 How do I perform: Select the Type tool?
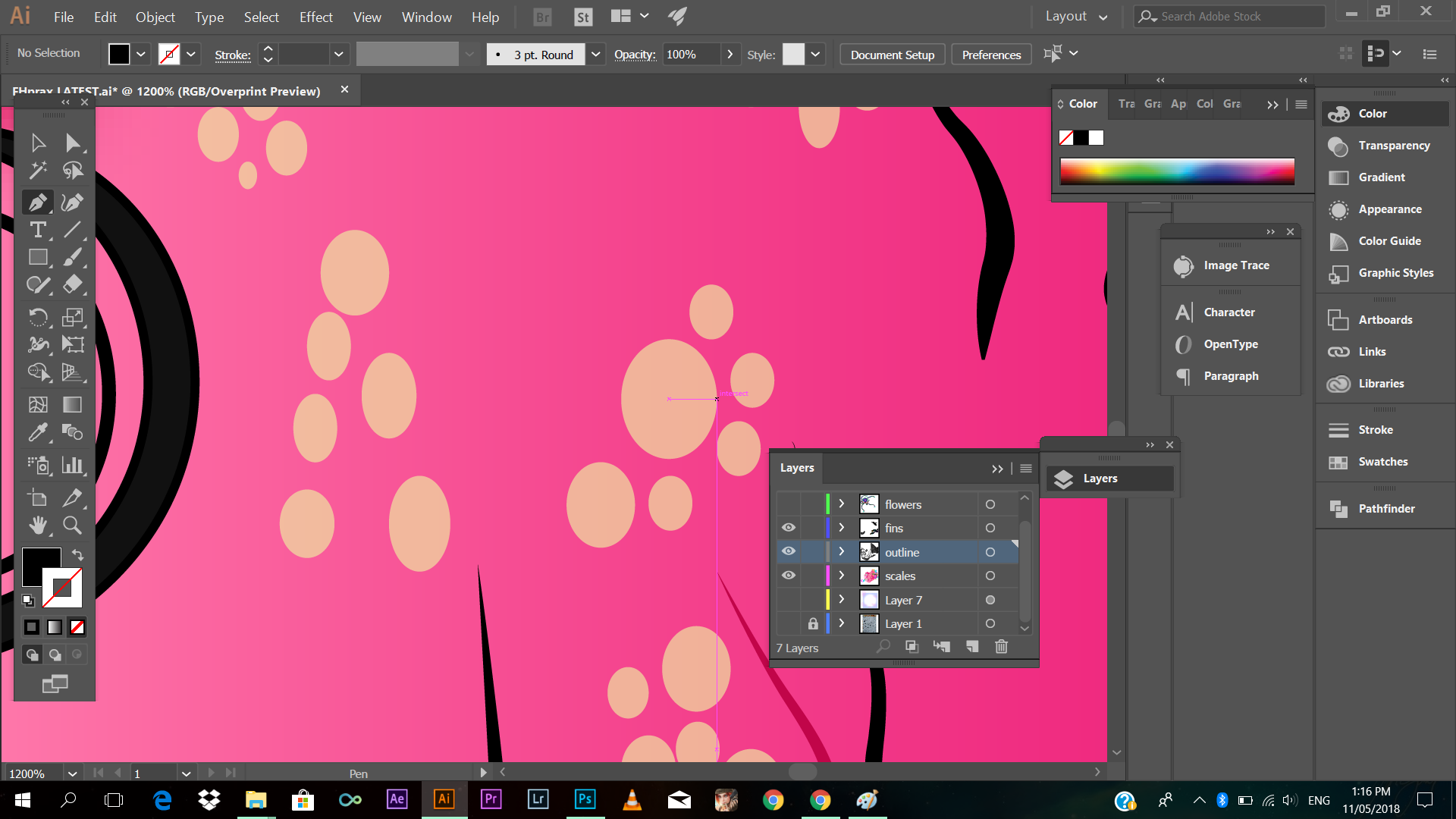tap(38, 230)
